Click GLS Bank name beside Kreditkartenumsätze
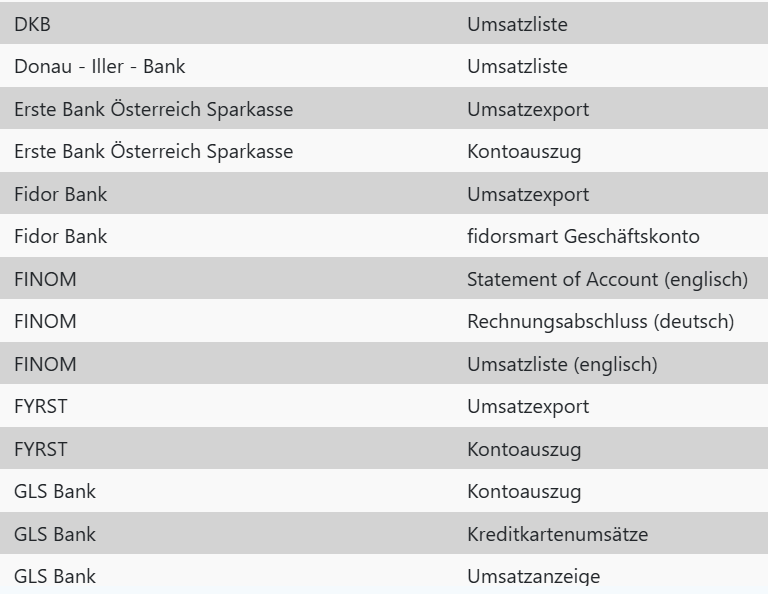Image resolution: width=768 pixels, height=594 pixels. [x=55, y=535]
